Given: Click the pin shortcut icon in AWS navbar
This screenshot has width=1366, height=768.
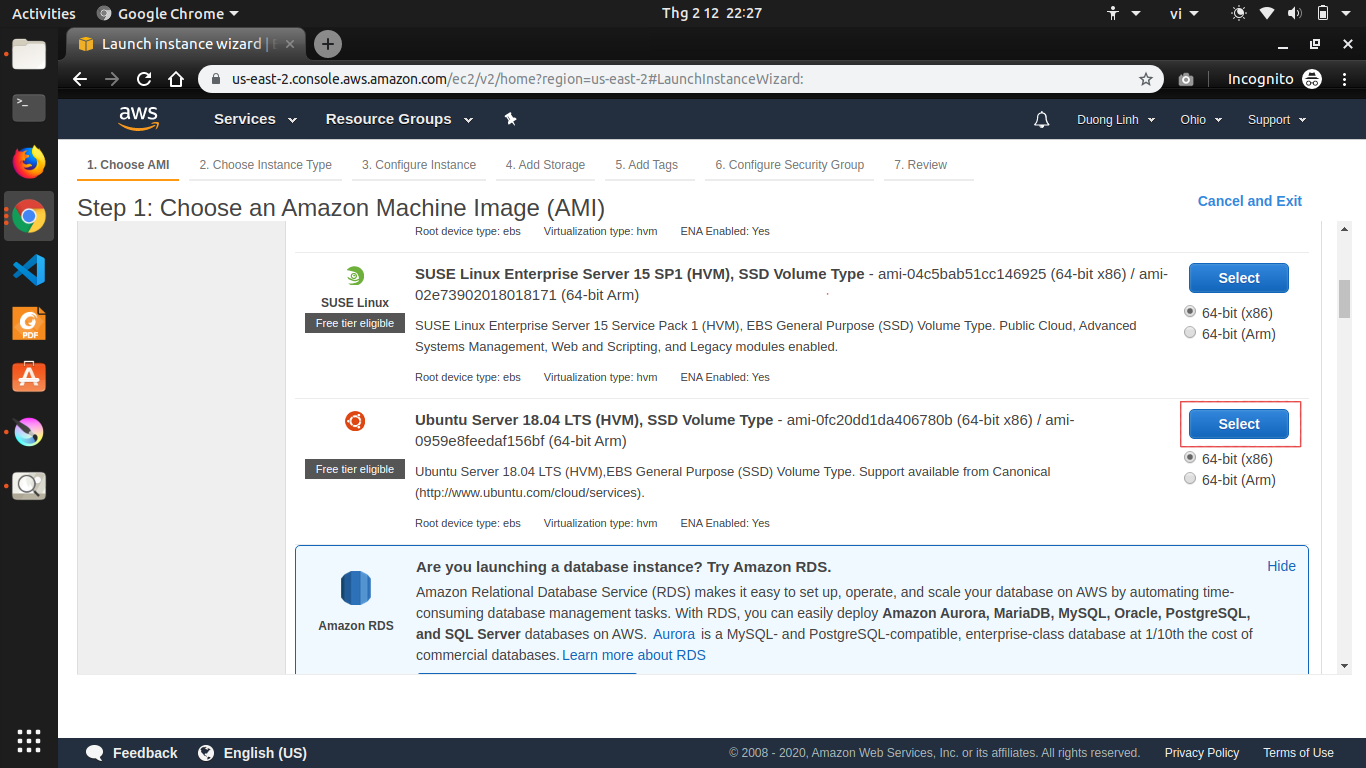Looking at the screenshot, I should click(510, 119).
